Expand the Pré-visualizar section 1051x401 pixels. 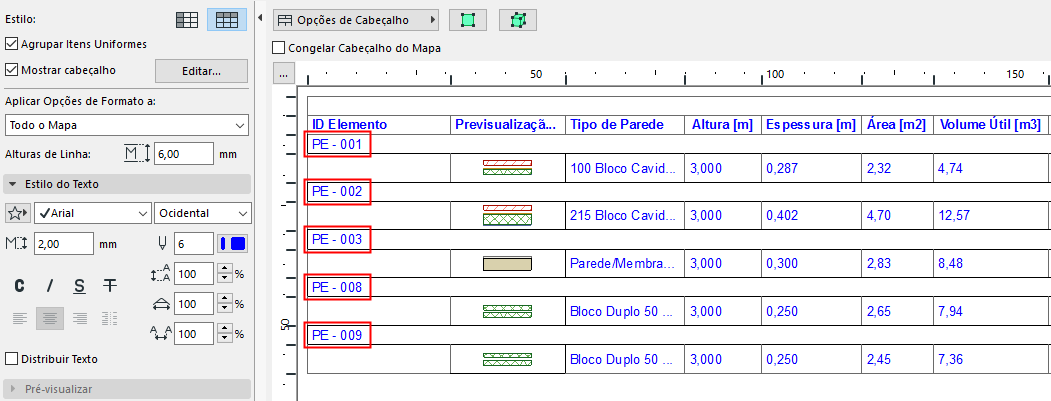[x=127, y=389]
